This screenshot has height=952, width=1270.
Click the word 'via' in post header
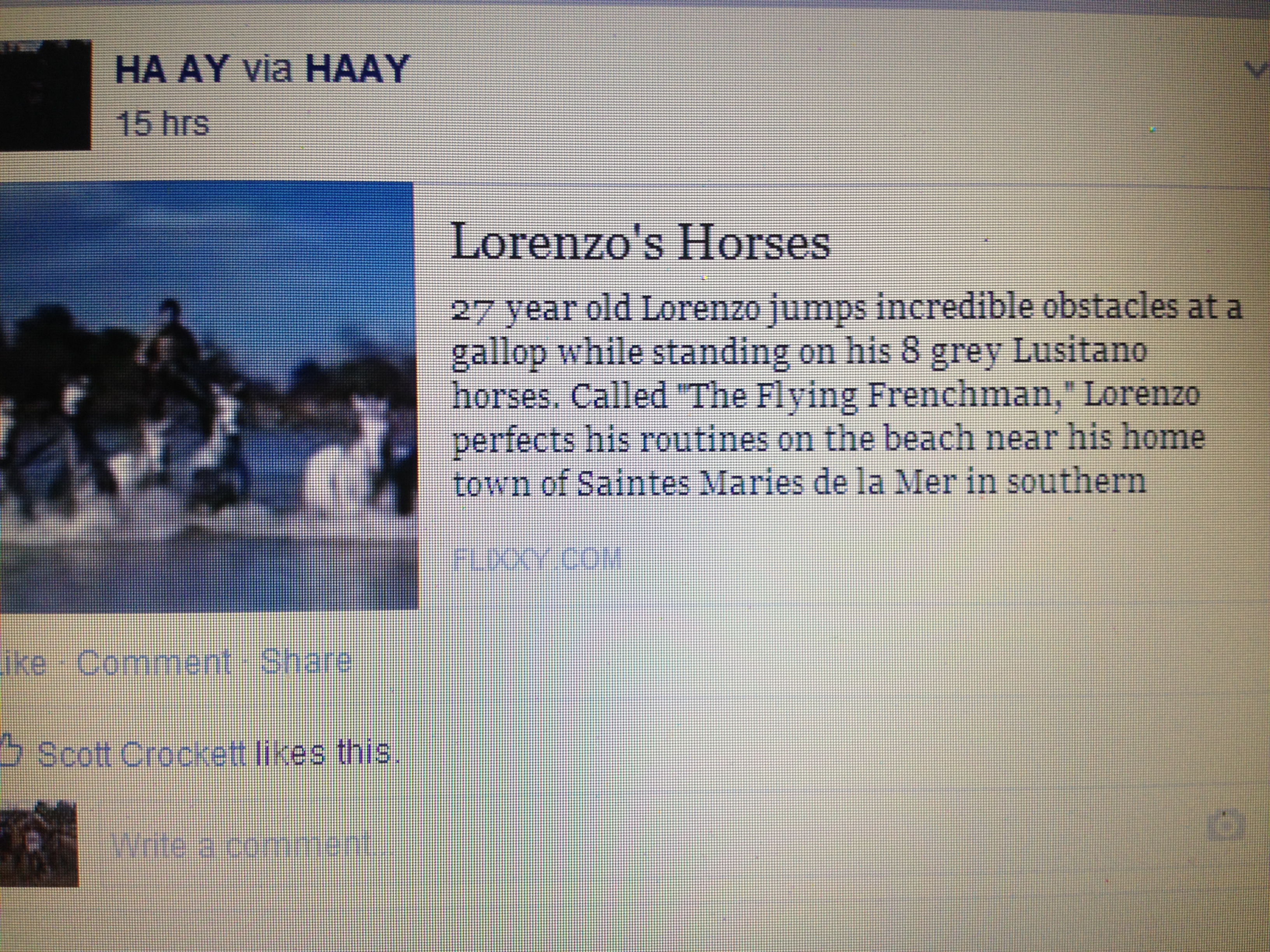coord(268,69)
